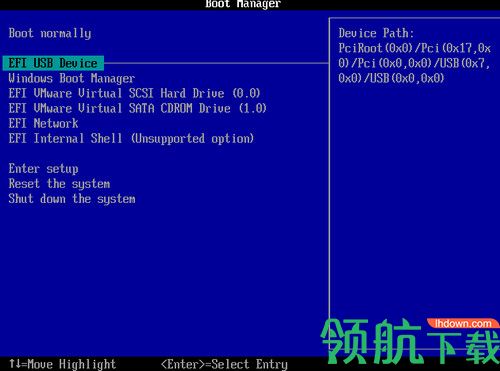
Task: Click the Move Highlight hint in footer
Action: [63, 364]
